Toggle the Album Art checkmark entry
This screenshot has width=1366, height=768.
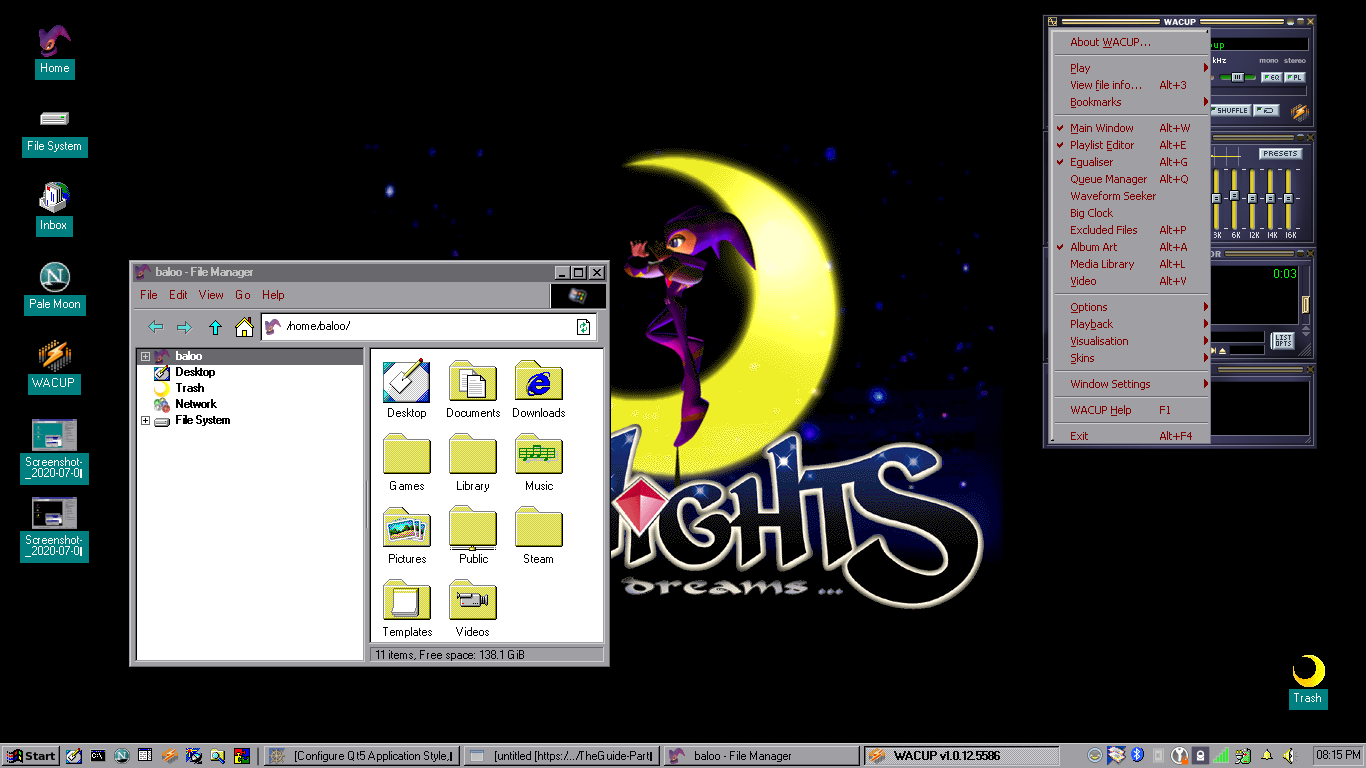[1131, 247]
